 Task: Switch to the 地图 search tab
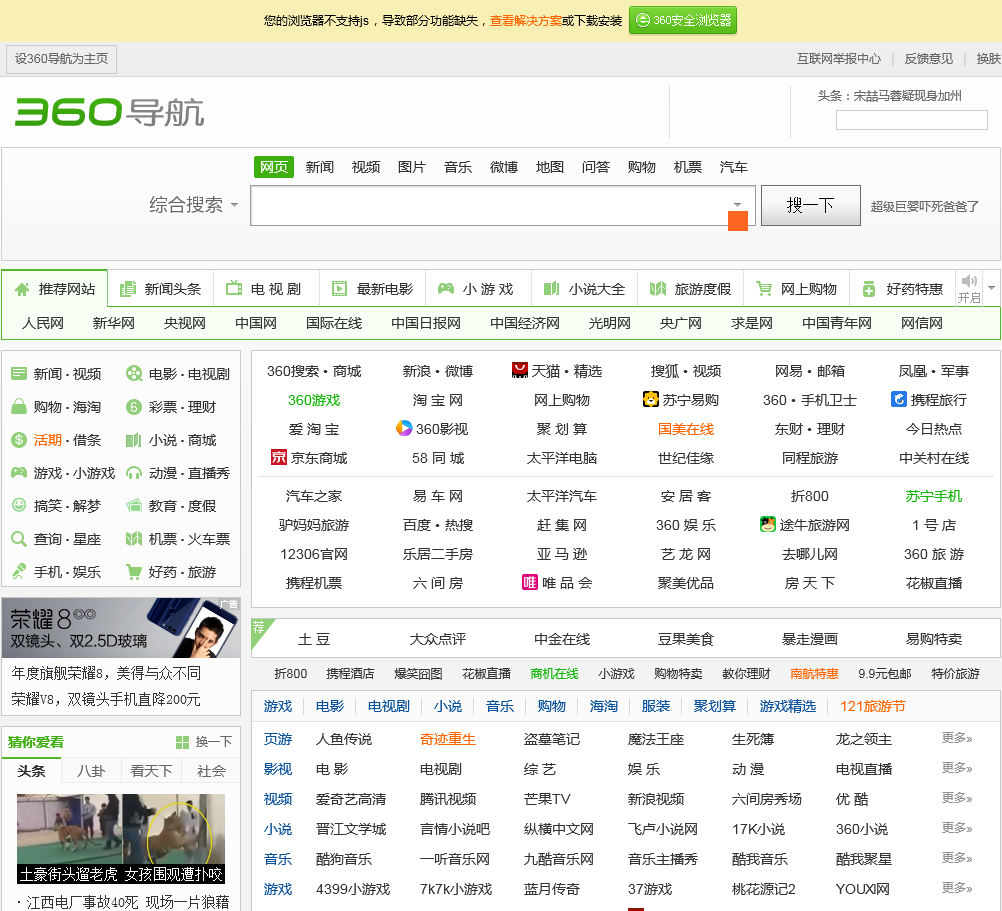550,167
